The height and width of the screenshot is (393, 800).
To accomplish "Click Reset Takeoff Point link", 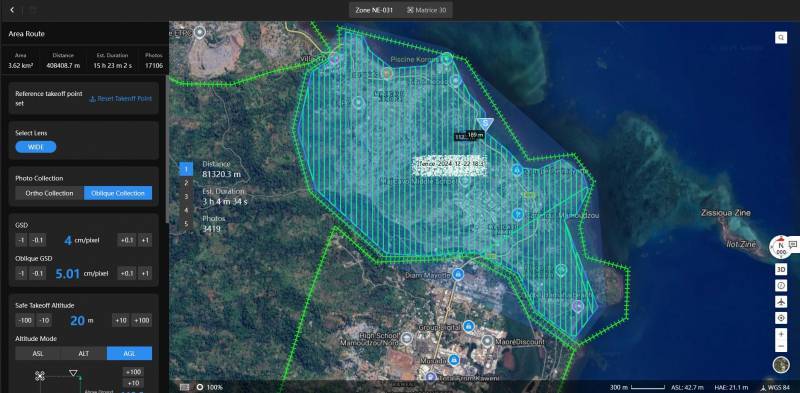I will (x=120, y=99).
